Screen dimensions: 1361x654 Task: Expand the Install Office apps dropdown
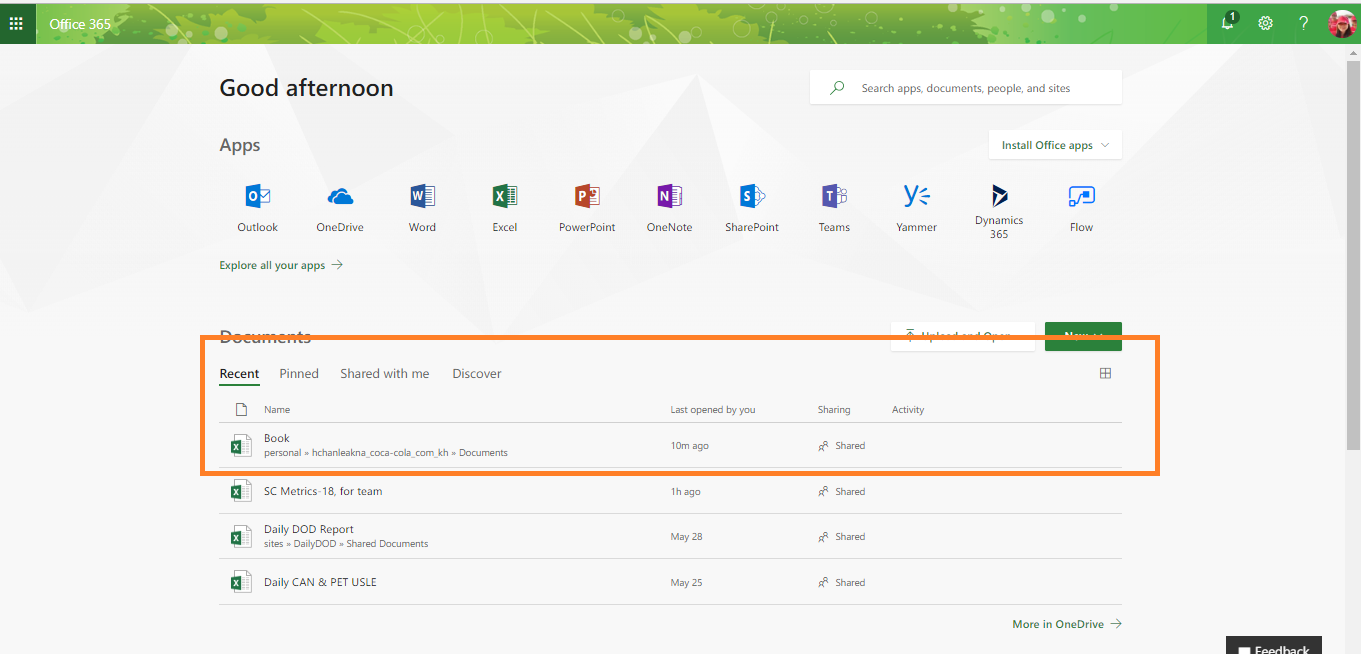click(1055, 145)
